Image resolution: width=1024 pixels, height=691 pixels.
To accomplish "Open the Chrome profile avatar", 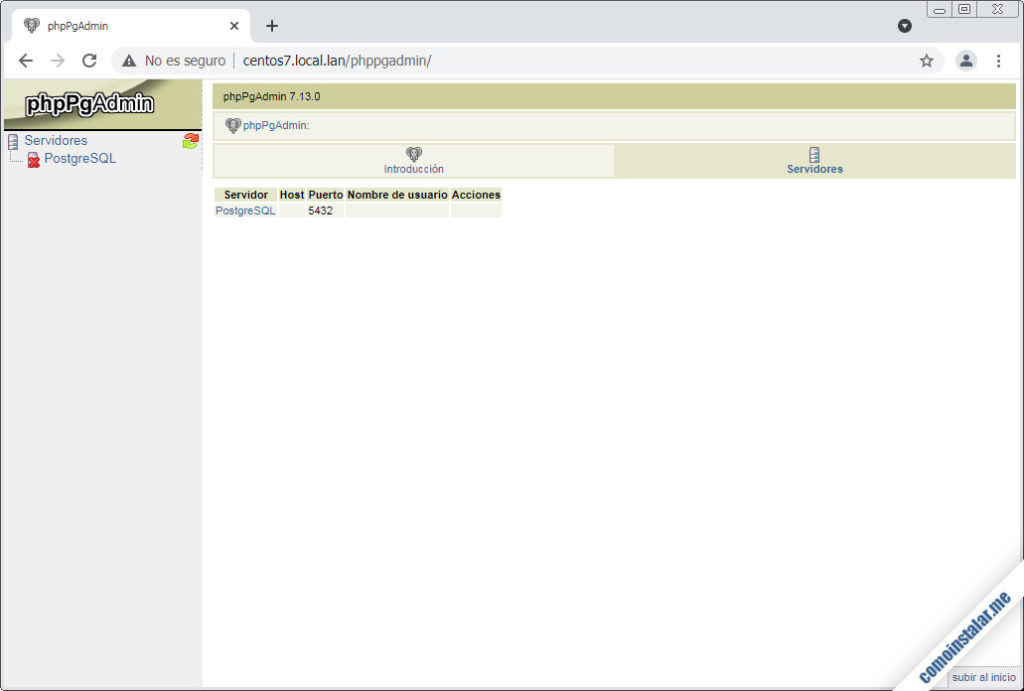I will click(x=965, y=61).
